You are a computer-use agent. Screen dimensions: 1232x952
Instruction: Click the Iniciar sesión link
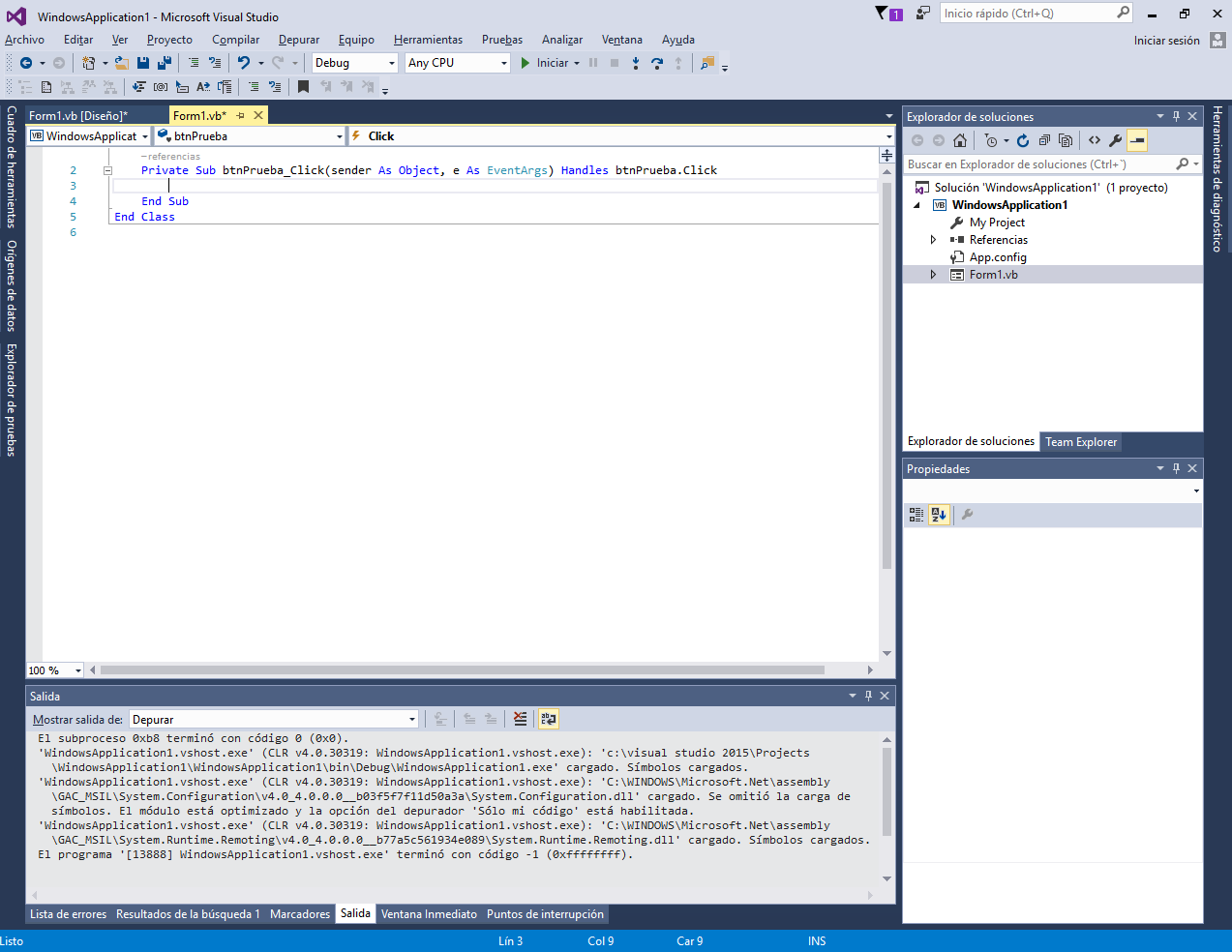[1166, 40]
